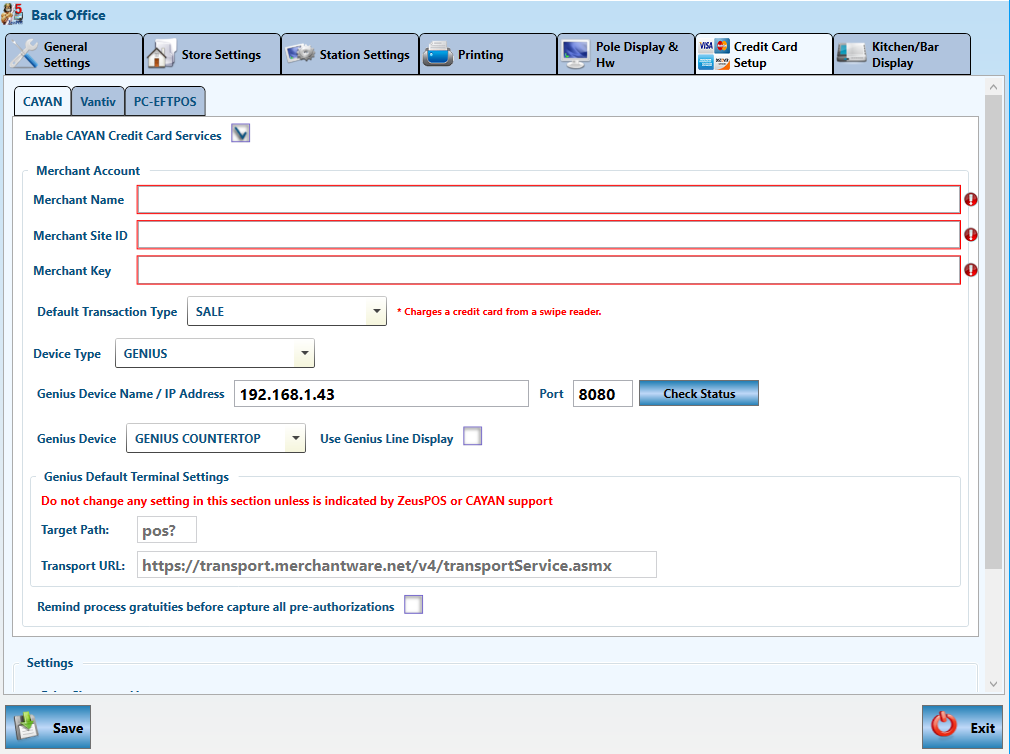Click the Credit Card Setup cards icon

point(714,54)
